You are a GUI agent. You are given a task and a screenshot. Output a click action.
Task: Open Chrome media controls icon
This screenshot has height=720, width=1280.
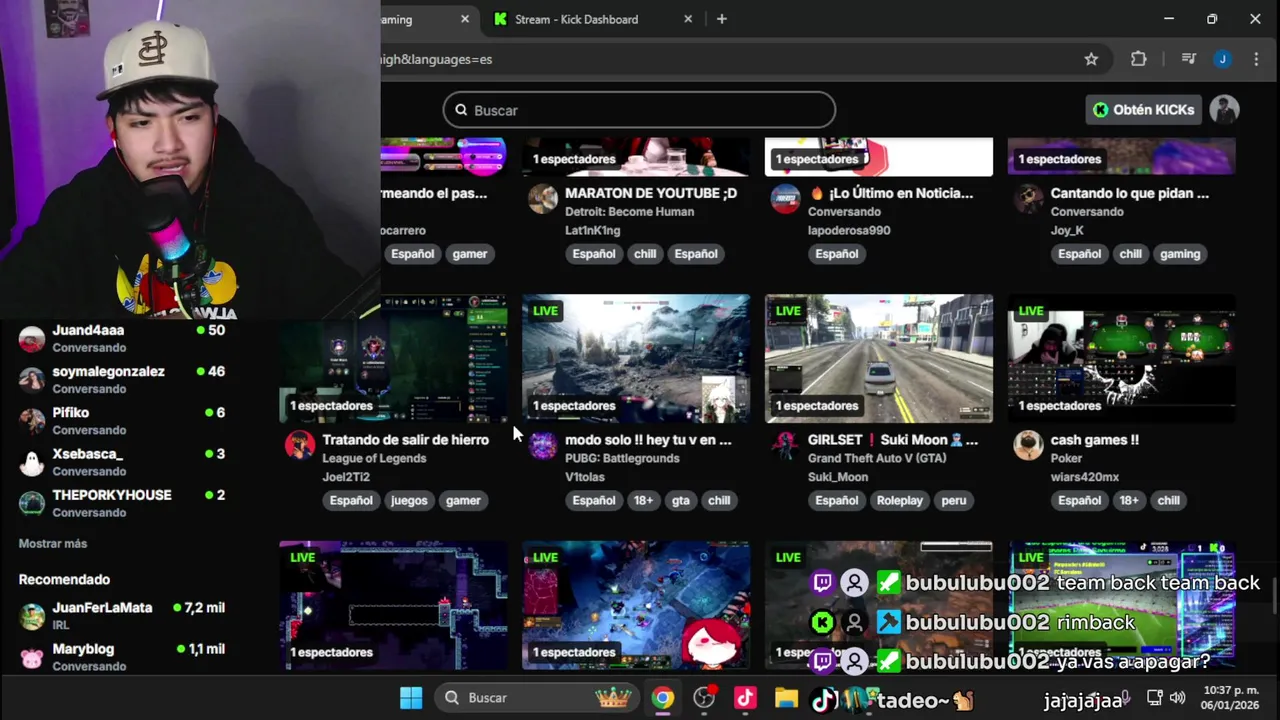click(1188, 59)
